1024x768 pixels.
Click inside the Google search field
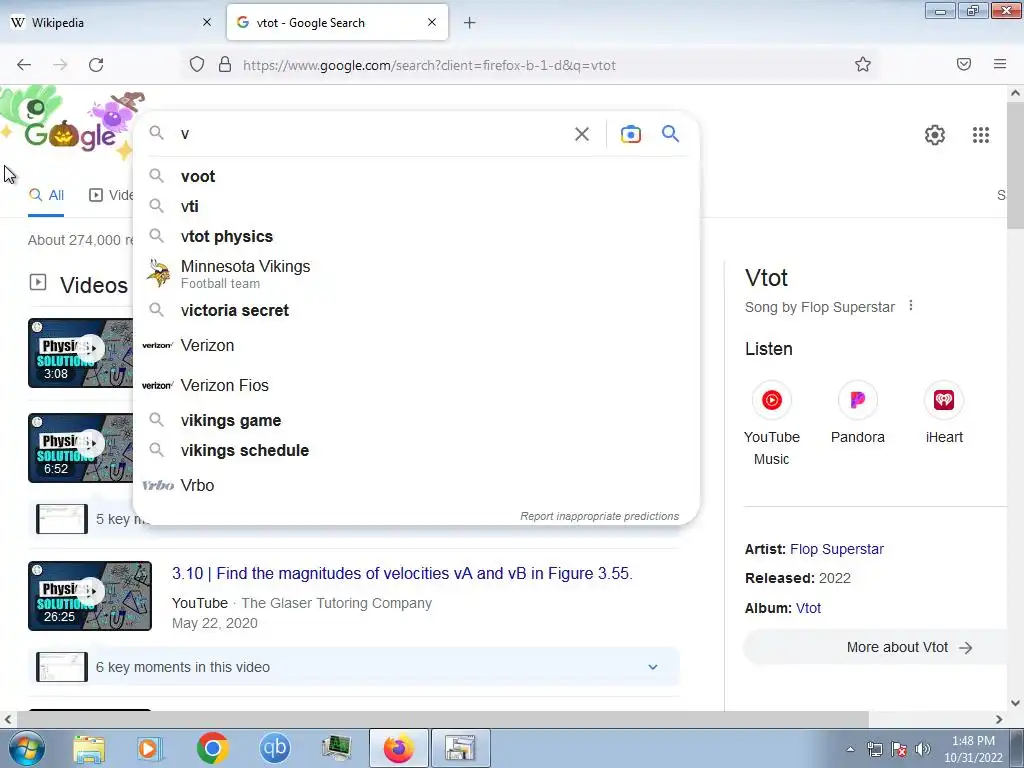click(372, 134)
